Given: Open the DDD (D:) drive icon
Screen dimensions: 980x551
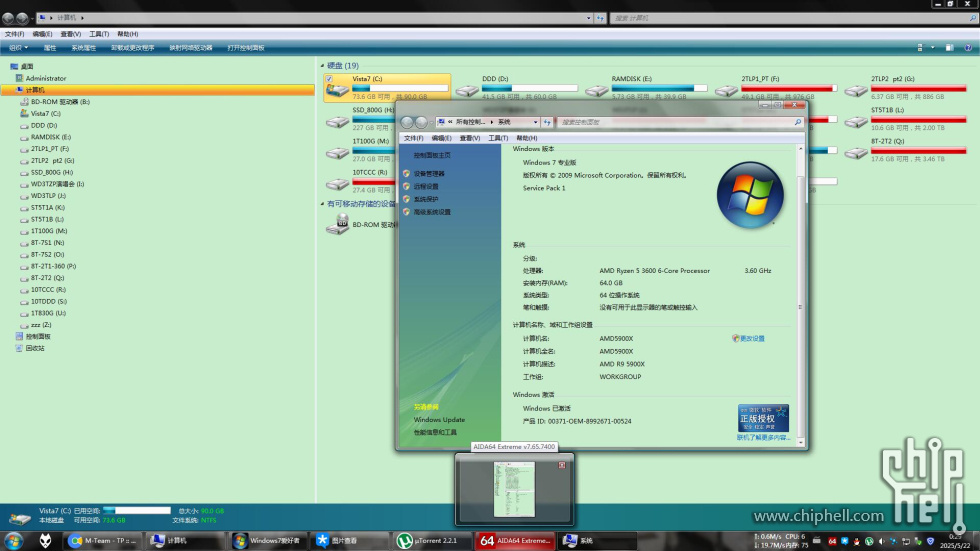Looking at the screenshot, I should [467, 91].
